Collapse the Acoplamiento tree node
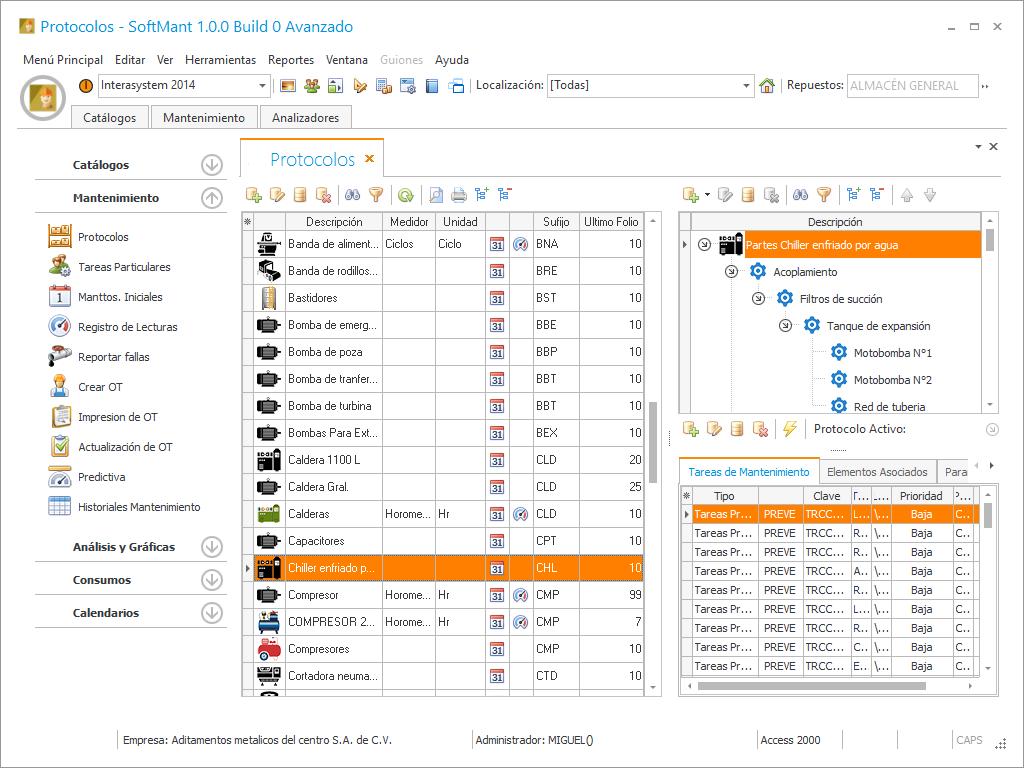 pyautogui.click(x=731, y=272)
